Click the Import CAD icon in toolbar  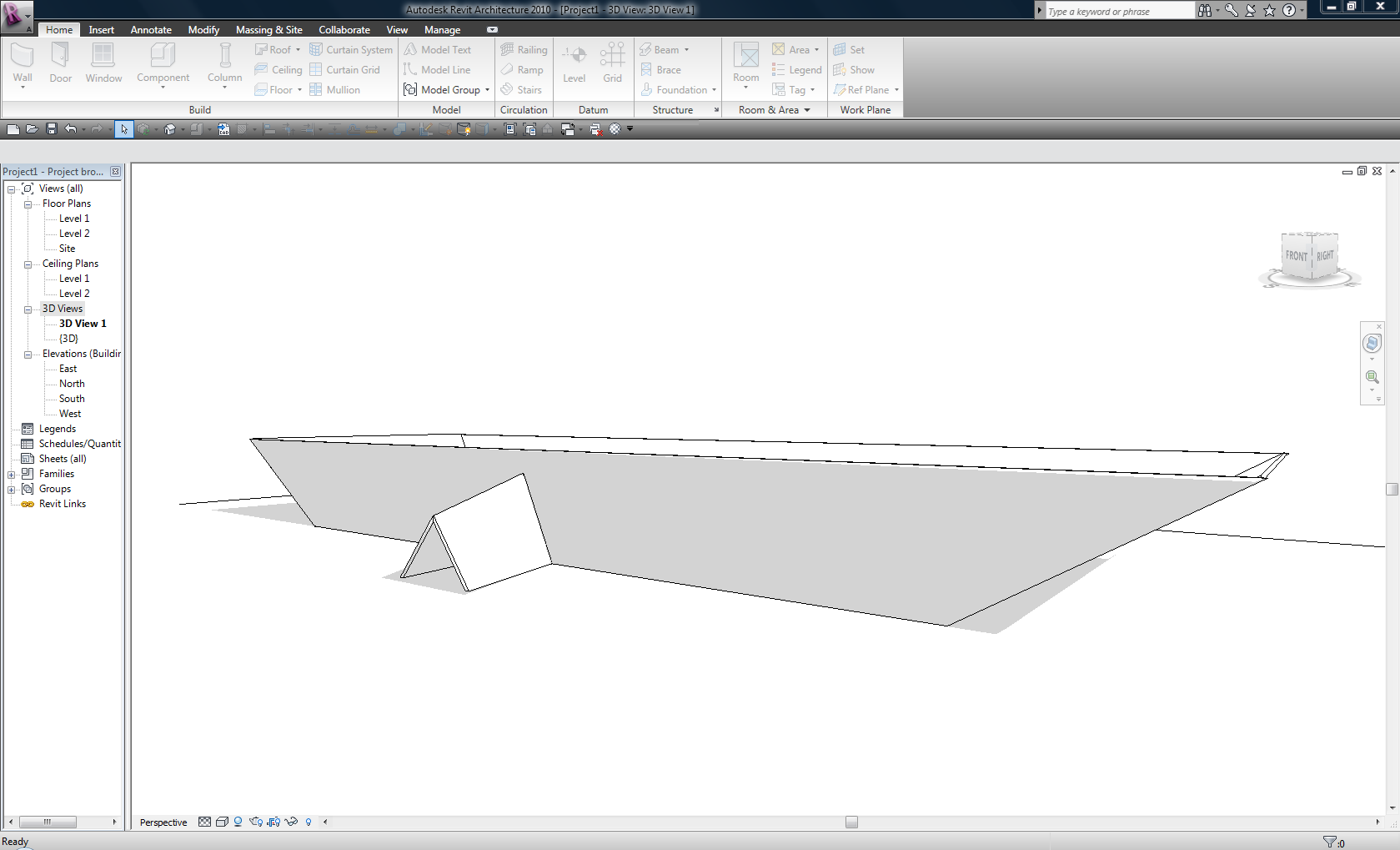click(223, 129)
